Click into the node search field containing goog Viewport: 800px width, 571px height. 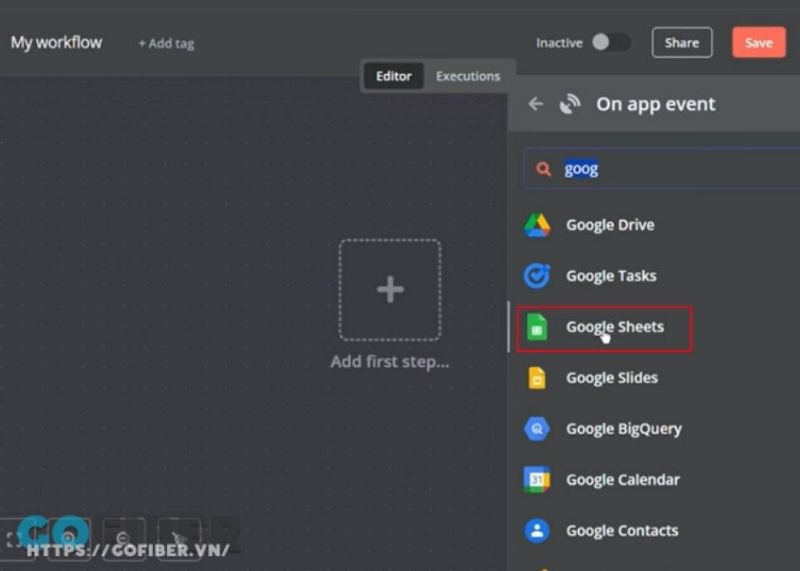coord(662,169)
